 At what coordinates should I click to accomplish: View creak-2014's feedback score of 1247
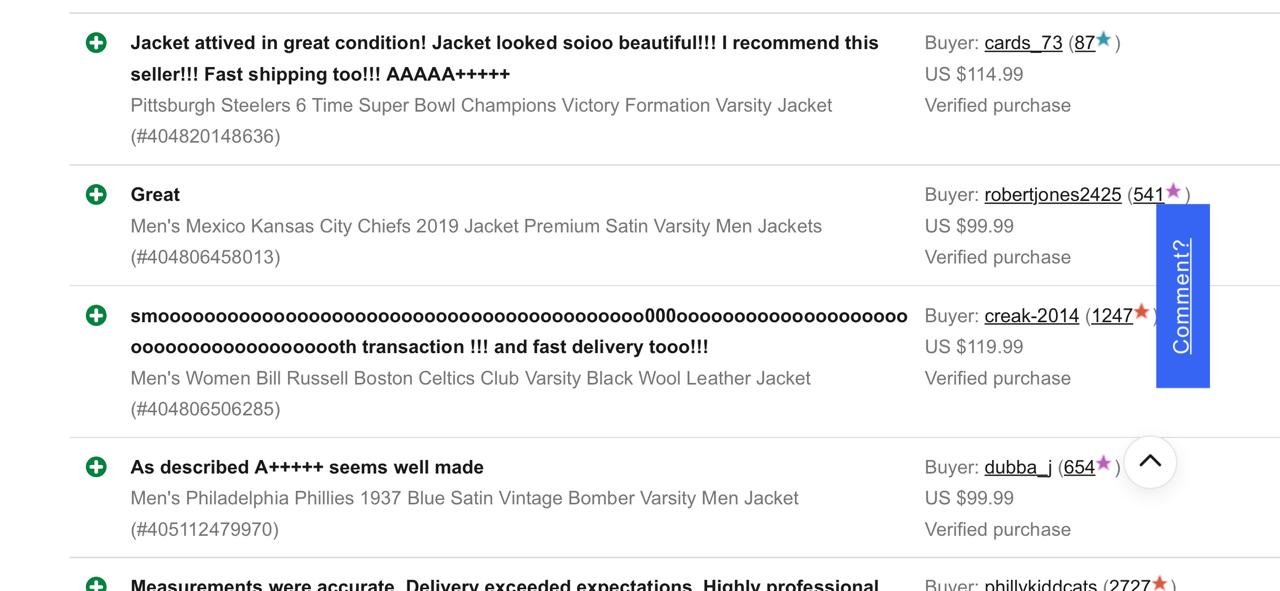[1113, 315]
